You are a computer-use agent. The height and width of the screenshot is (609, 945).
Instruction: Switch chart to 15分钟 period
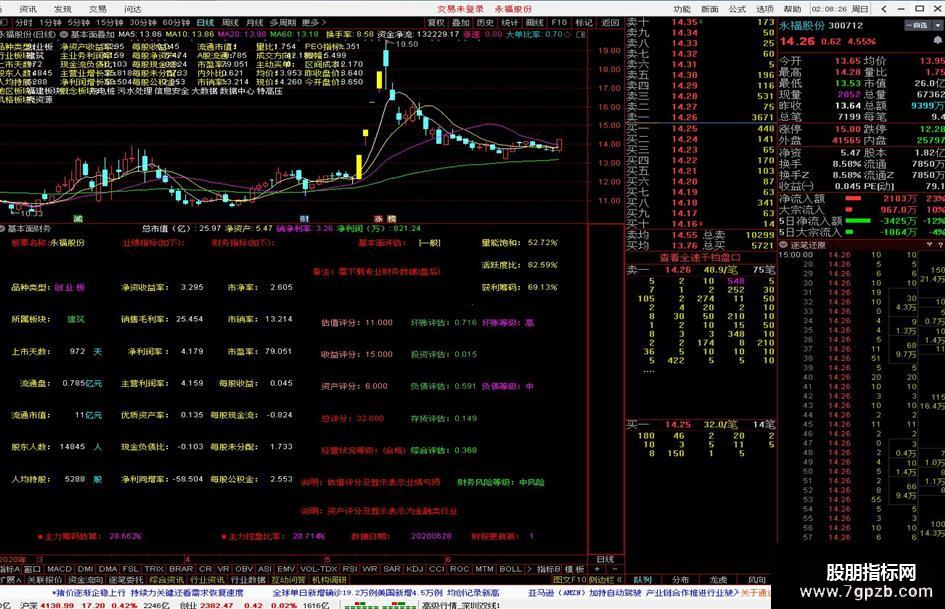pos(109,22)
